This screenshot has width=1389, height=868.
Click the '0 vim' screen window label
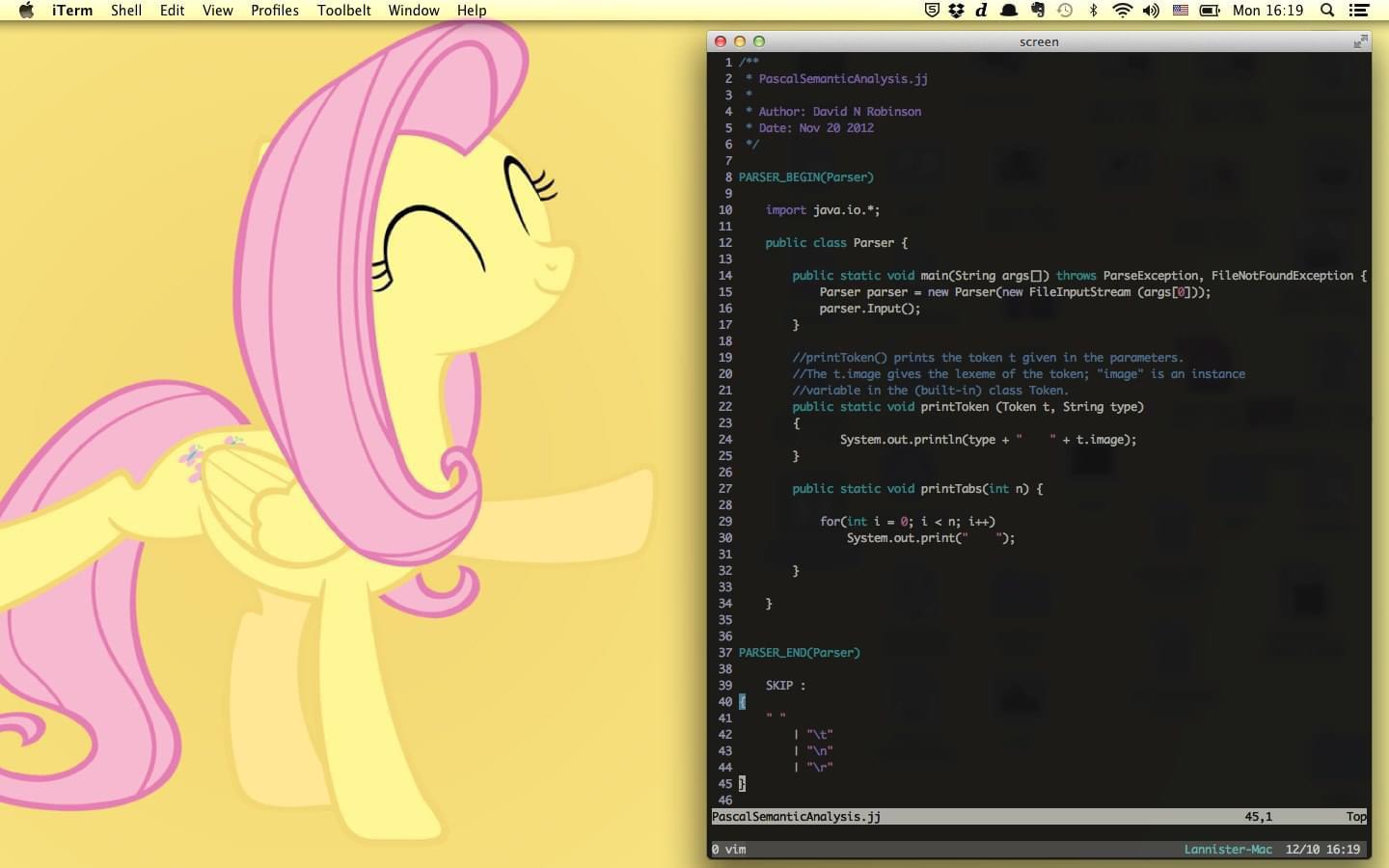728,850
